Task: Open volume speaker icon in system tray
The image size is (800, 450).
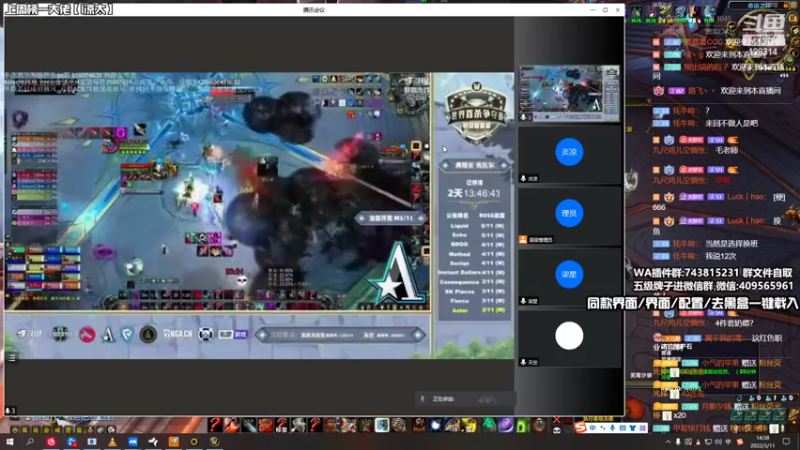Action: click(x=718, y=442)
